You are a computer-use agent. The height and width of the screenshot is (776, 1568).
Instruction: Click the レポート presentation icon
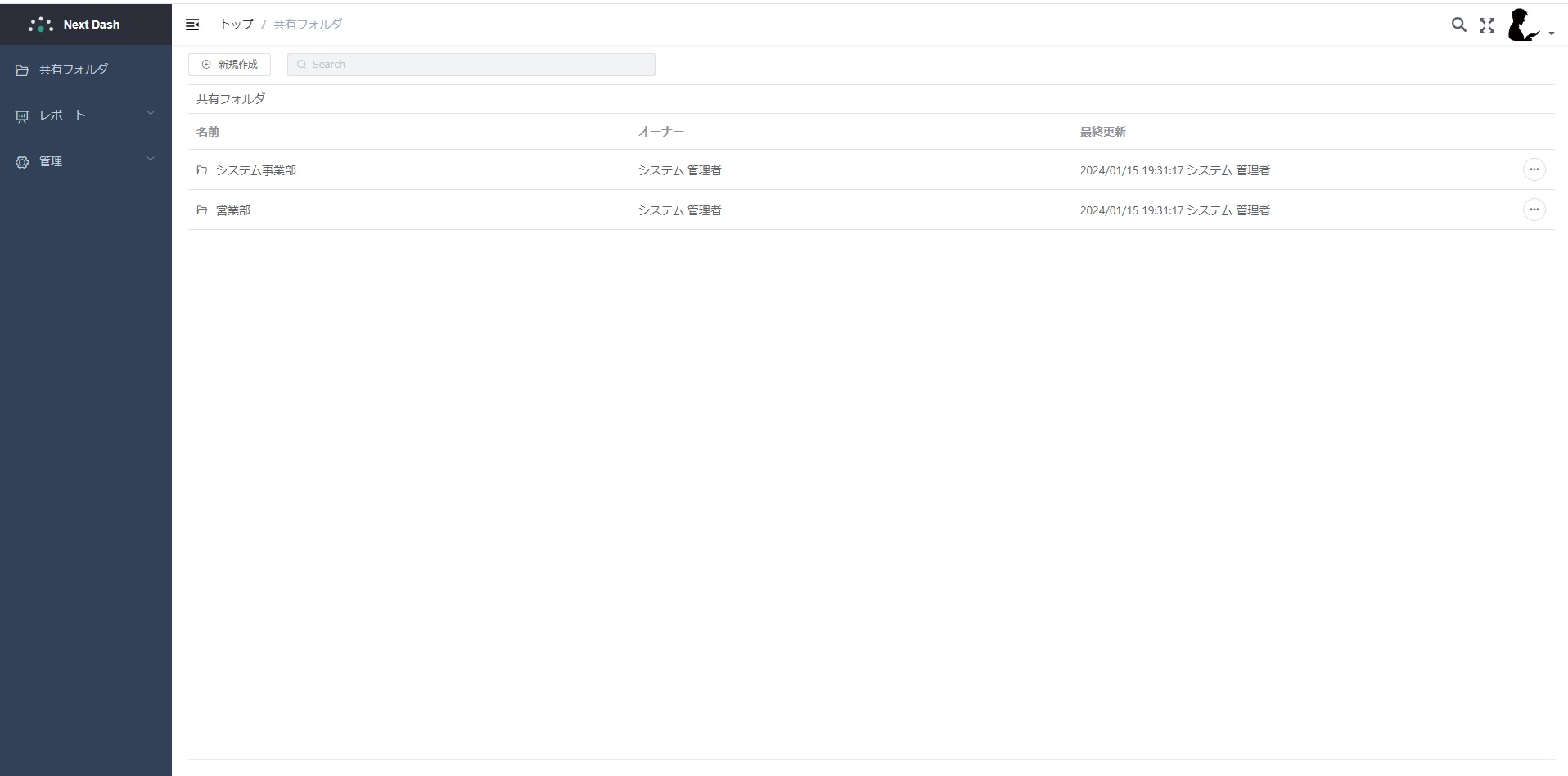point(22,116)
